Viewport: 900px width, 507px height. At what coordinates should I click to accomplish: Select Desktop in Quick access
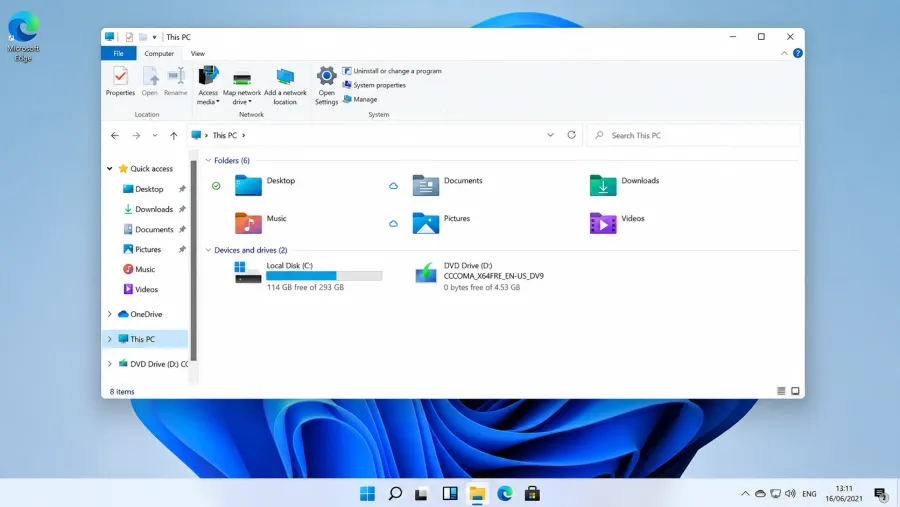(x=147, y=189)
